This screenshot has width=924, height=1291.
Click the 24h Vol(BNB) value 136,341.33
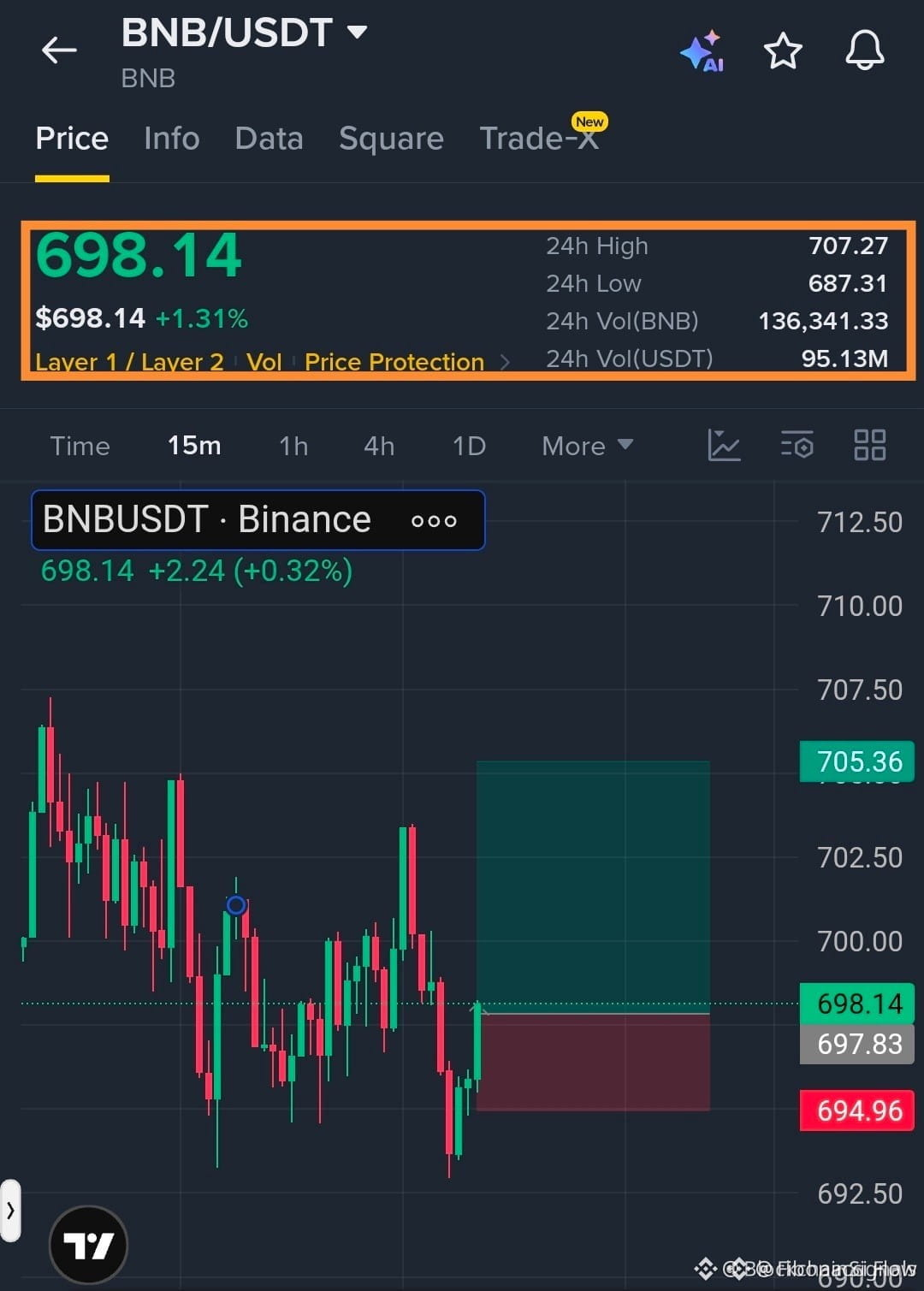click(823, 321)
